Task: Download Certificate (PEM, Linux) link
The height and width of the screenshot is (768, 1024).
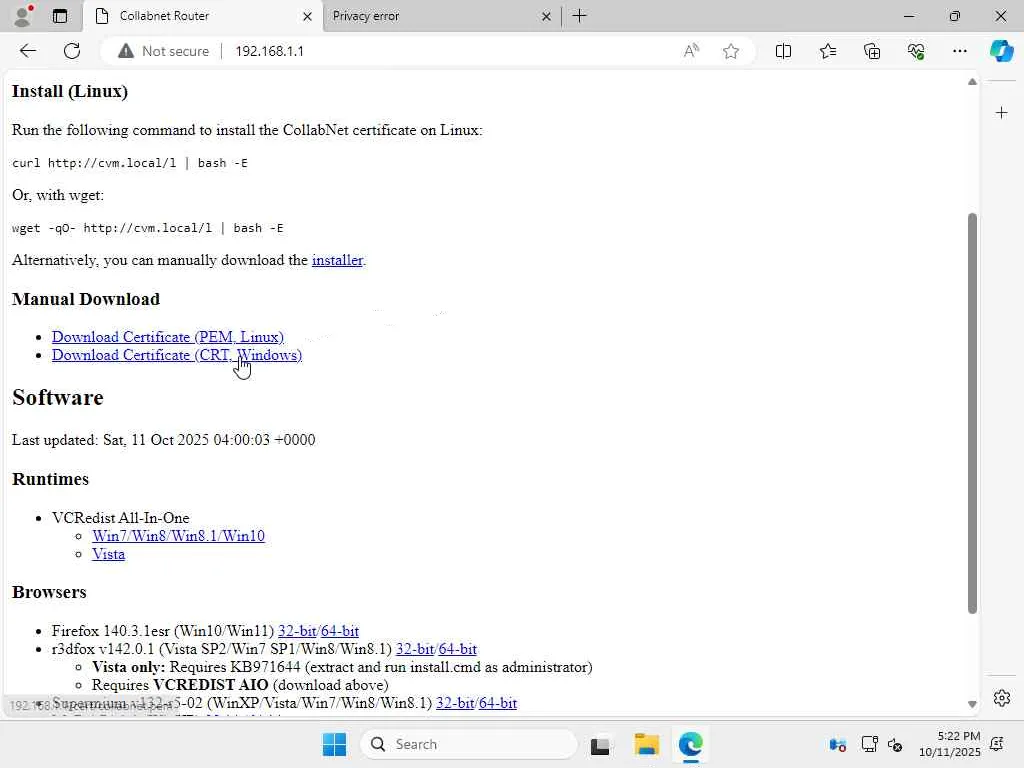Action: click(x=168, y=337)
